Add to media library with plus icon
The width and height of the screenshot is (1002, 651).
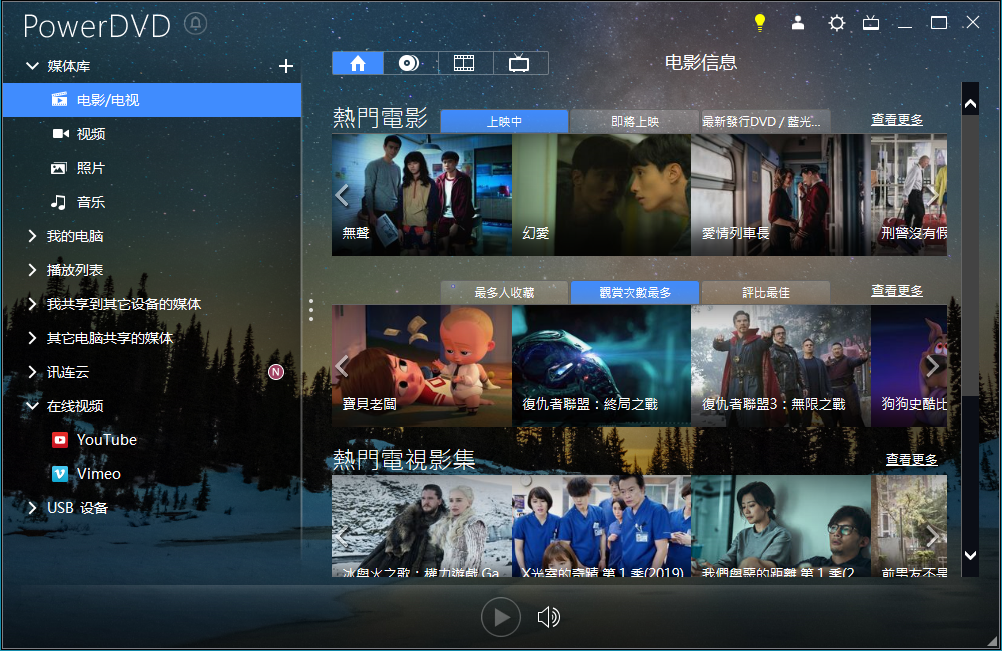[x=286, y=66]
